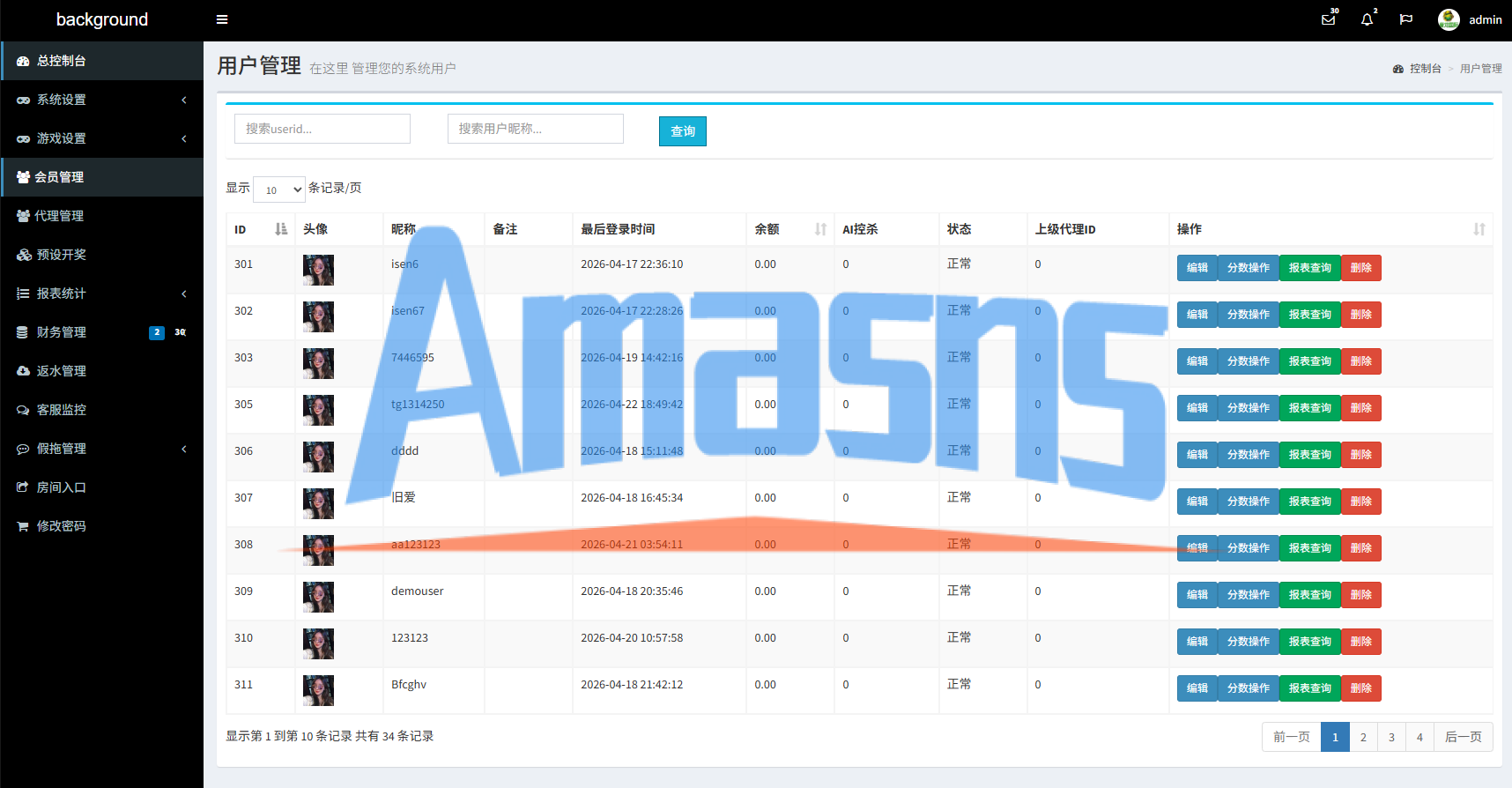1512x788 pixels.
Task: Click 编辑 for user demouser
Action: (1197, 595)
